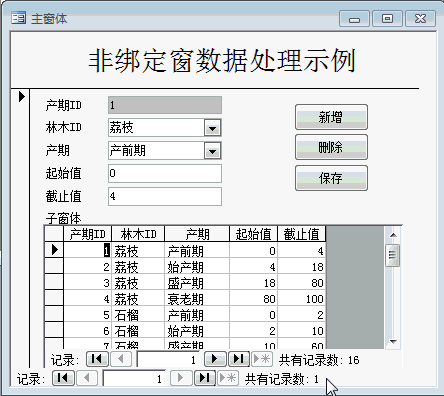Click the form icon in the title bar
This screenshot has width=444, height=396.
tap(18, 18)
